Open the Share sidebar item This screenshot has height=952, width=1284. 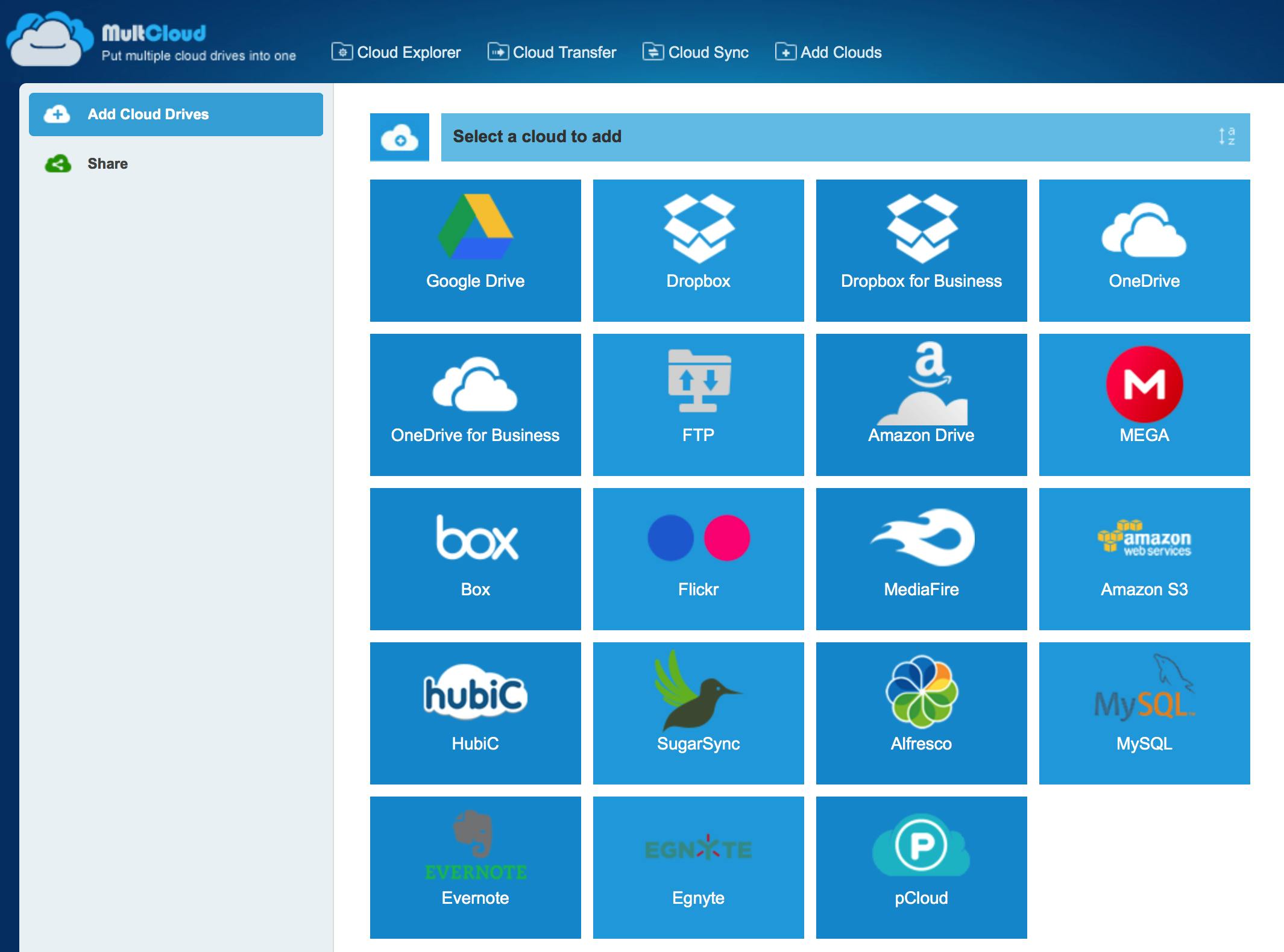click(x=107, y=164)
